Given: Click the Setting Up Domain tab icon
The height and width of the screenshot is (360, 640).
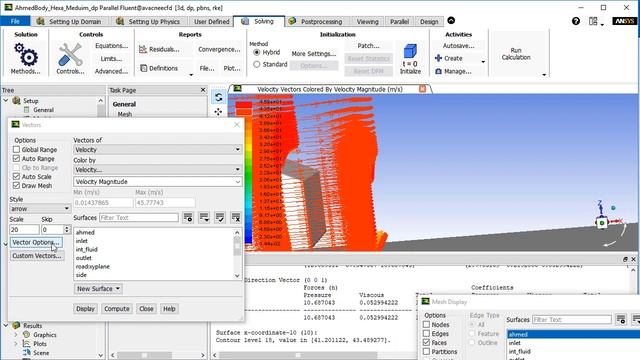Looking at the screenshot, I should point(40,21).
